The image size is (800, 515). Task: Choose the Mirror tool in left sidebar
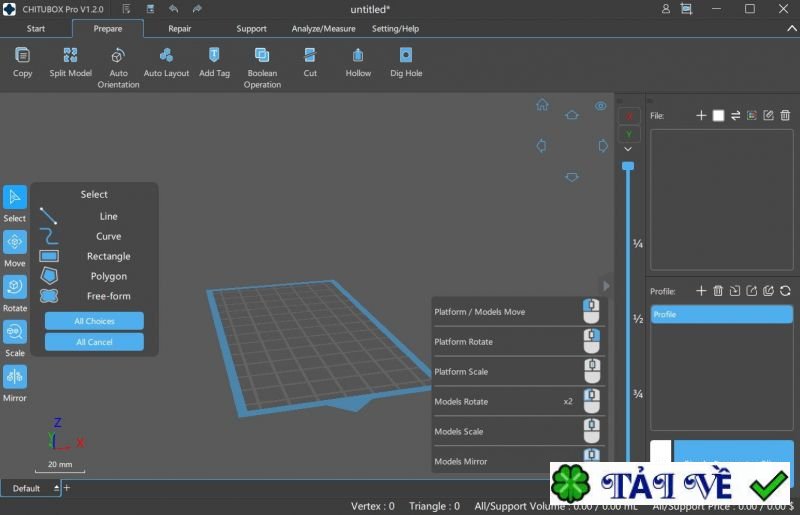point(15,377)
